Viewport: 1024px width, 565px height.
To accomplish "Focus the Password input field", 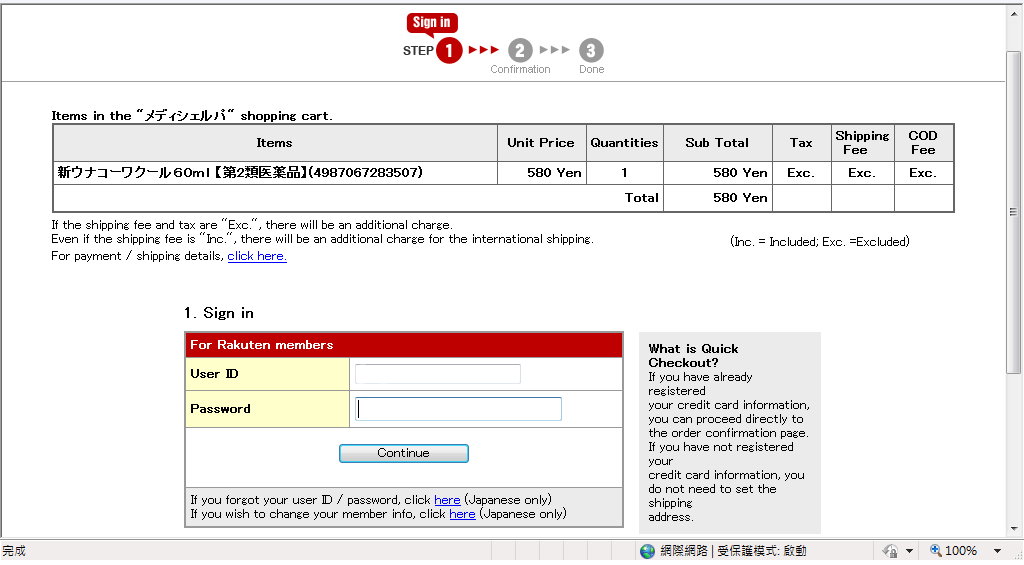I will tap(458, 409).
